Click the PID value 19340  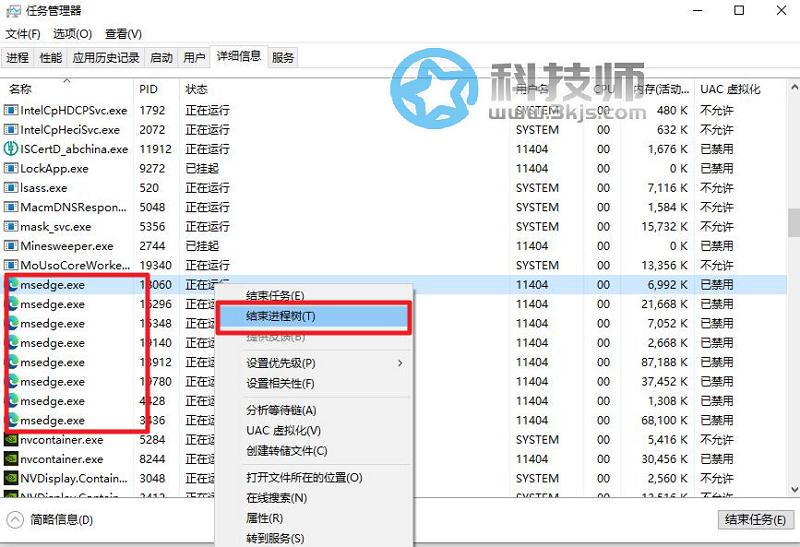156,265
